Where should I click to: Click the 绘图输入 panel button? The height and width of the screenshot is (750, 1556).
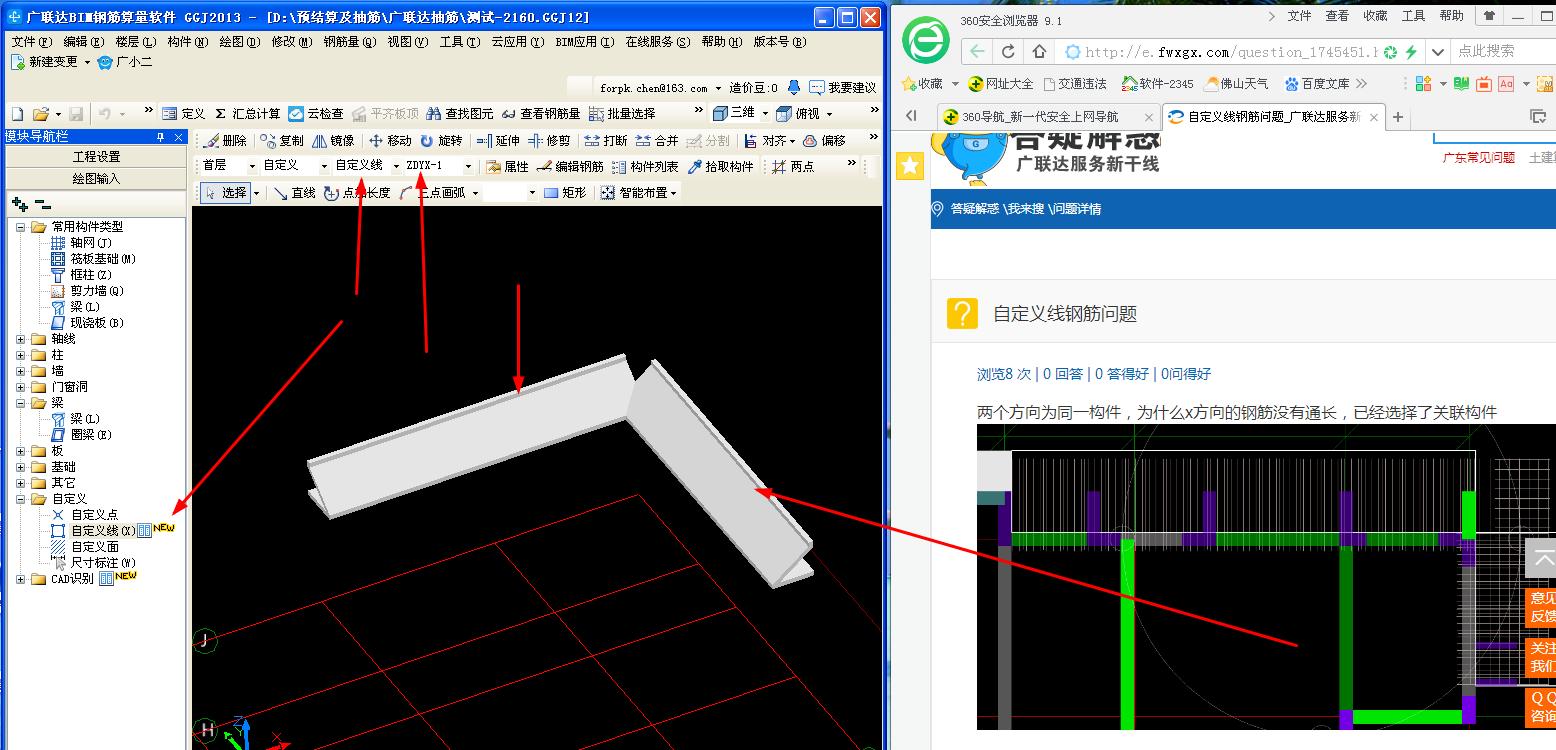pos(96,178)
